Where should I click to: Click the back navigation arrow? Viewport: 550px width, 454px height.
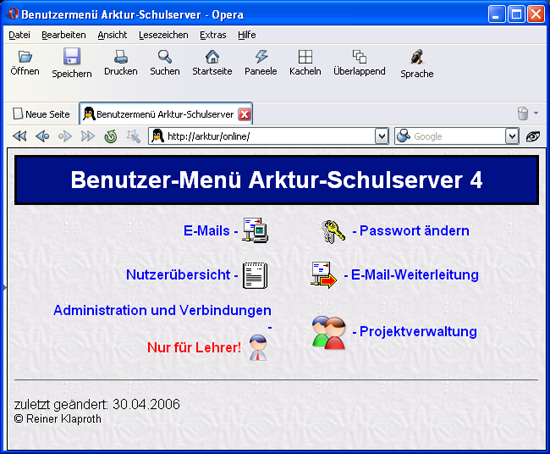(42, 136)
